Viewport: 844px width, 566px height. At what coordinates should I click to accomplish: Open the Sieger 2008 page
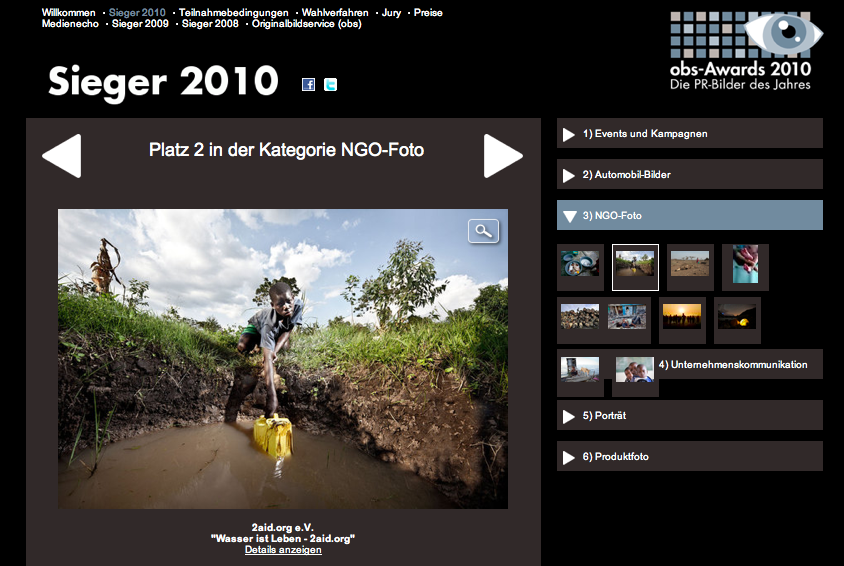pos(210,24)
